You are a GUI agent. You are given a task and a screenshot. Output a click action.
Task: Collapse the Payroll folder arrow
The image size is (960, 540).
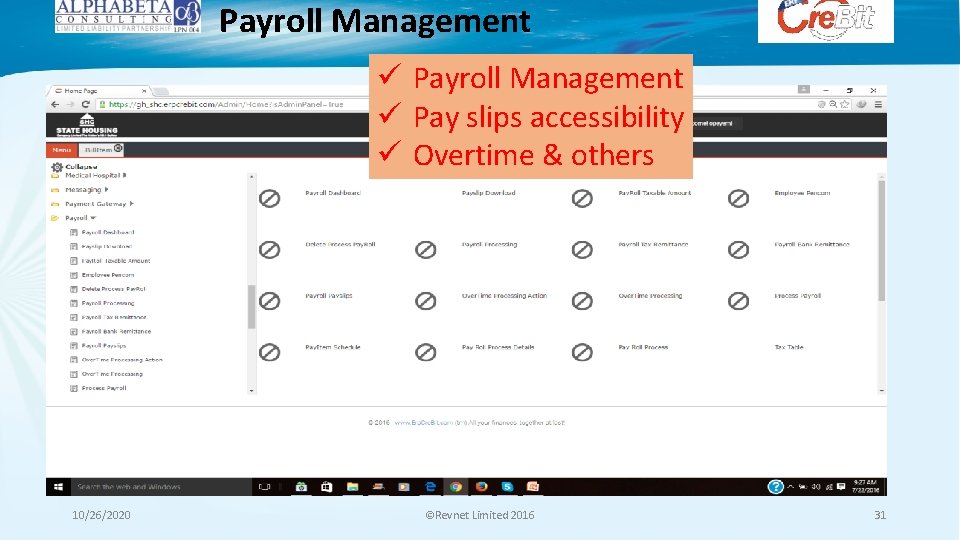click(x=93, y=218)
